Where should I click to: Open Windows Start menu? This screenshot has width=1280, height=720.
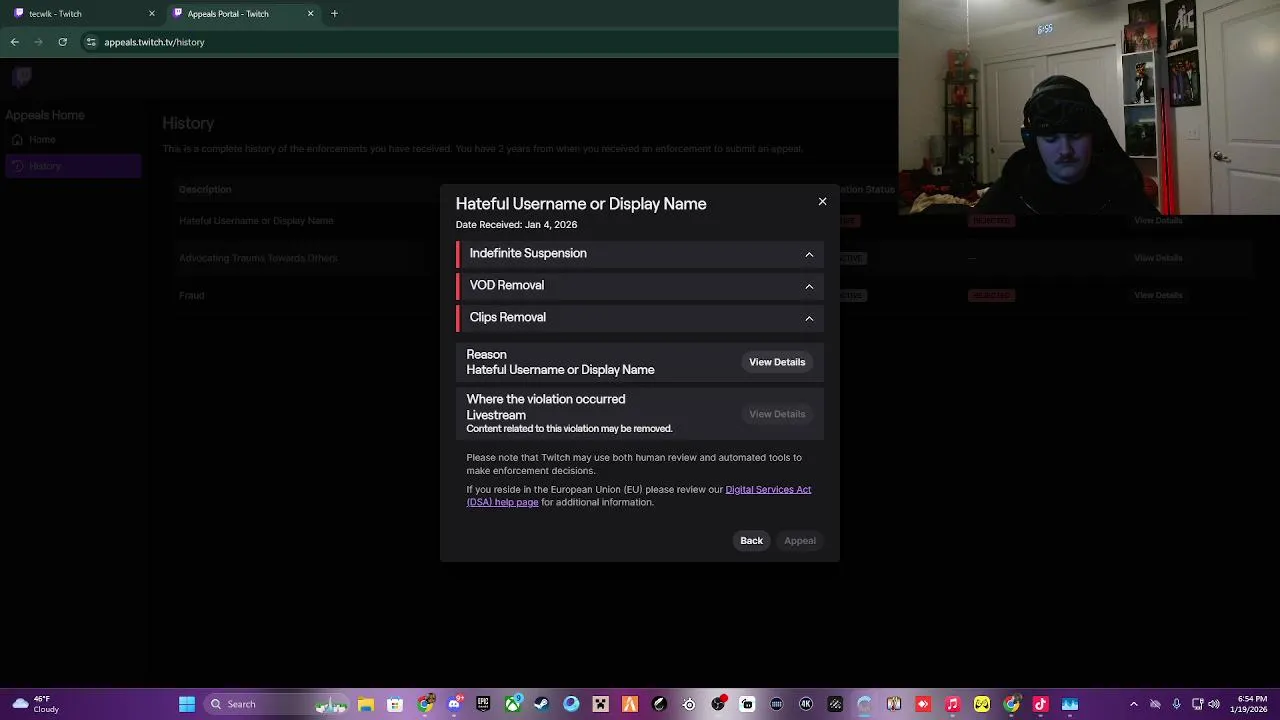[x=187, y=704]
